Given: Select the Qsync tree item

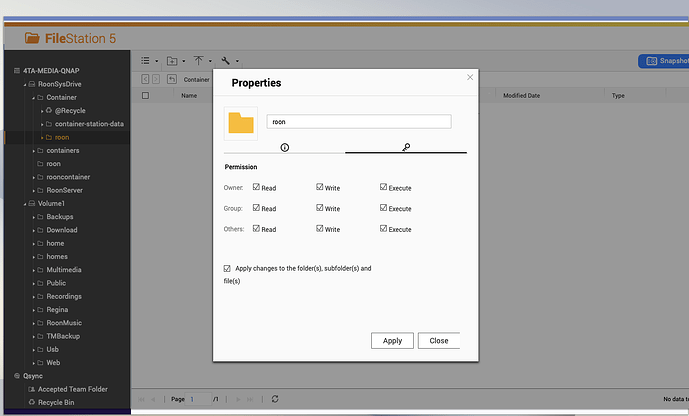Looking at the screenshot, I should point(33,376).
